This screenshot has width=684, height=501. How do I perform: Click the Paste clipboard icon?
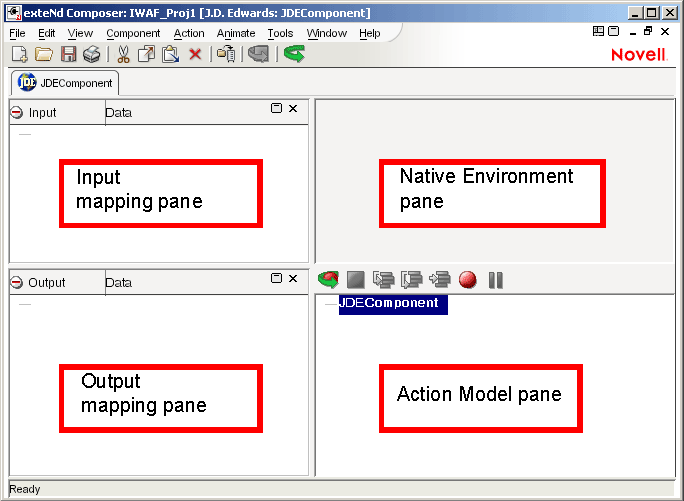coord(171,54)
